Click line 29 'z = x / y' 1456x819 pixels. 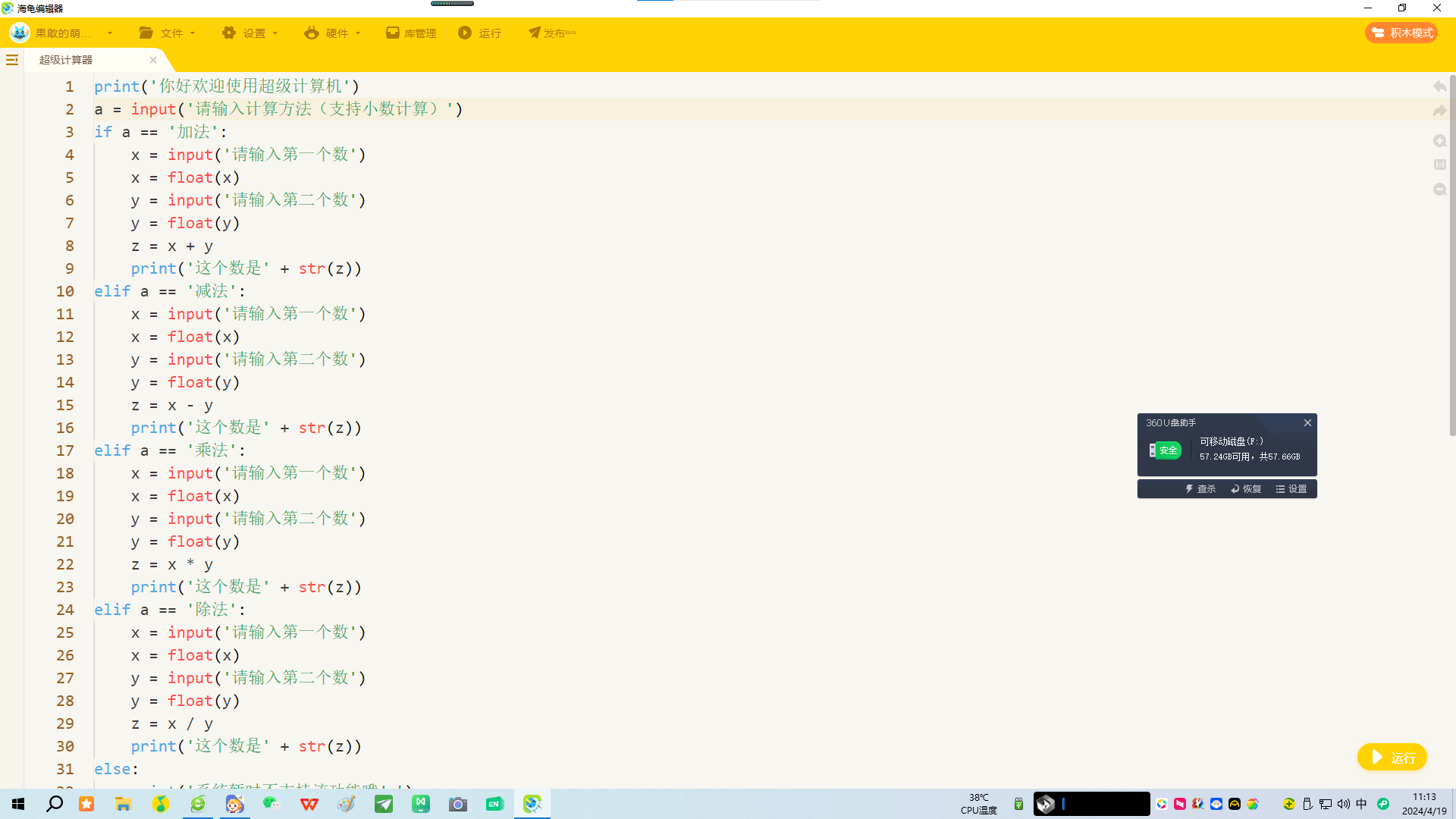pos(172,723)
